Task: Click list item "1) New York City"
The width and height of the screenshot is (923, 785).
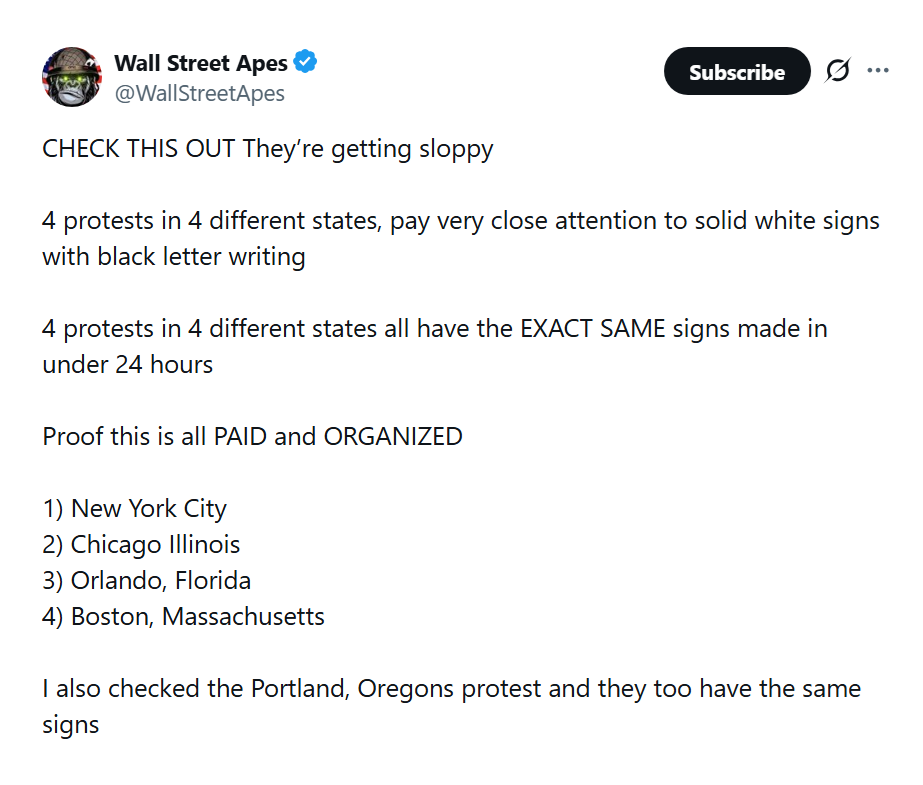Action: pyautogui.click(x=134, y=508)
